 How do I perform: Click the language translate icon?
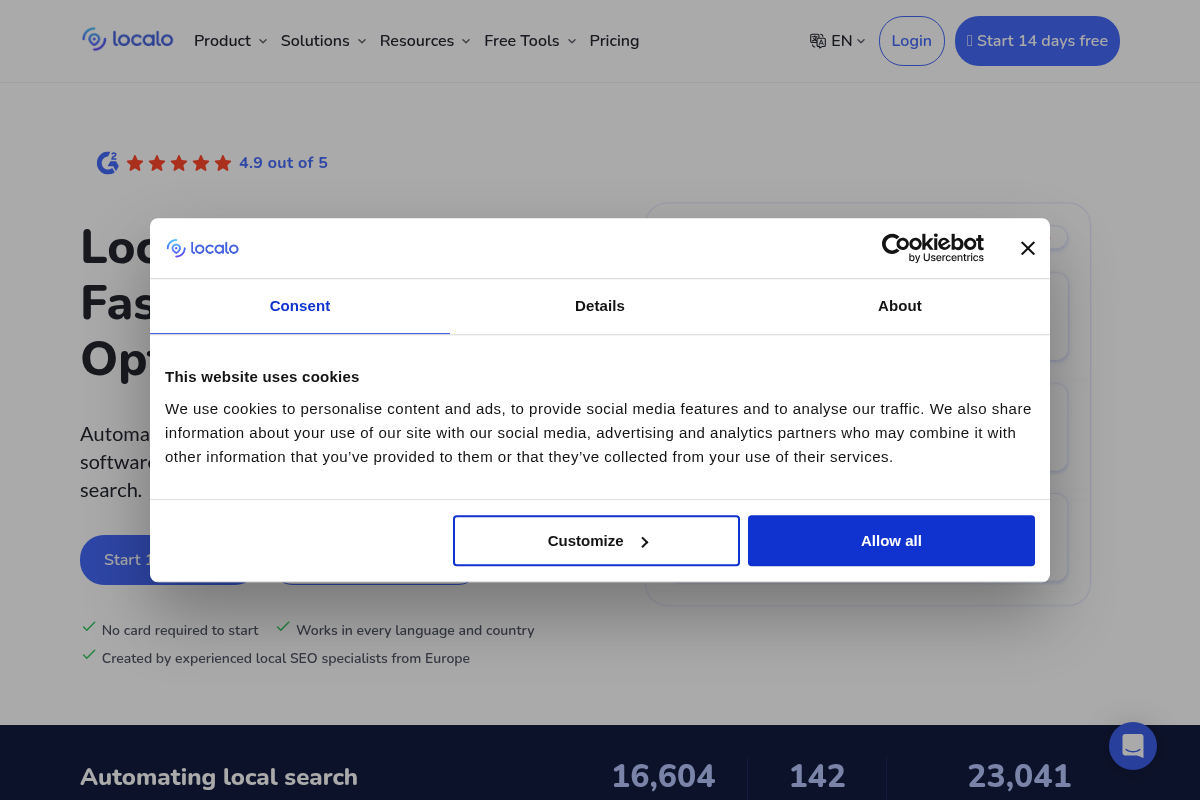(817, 41)
